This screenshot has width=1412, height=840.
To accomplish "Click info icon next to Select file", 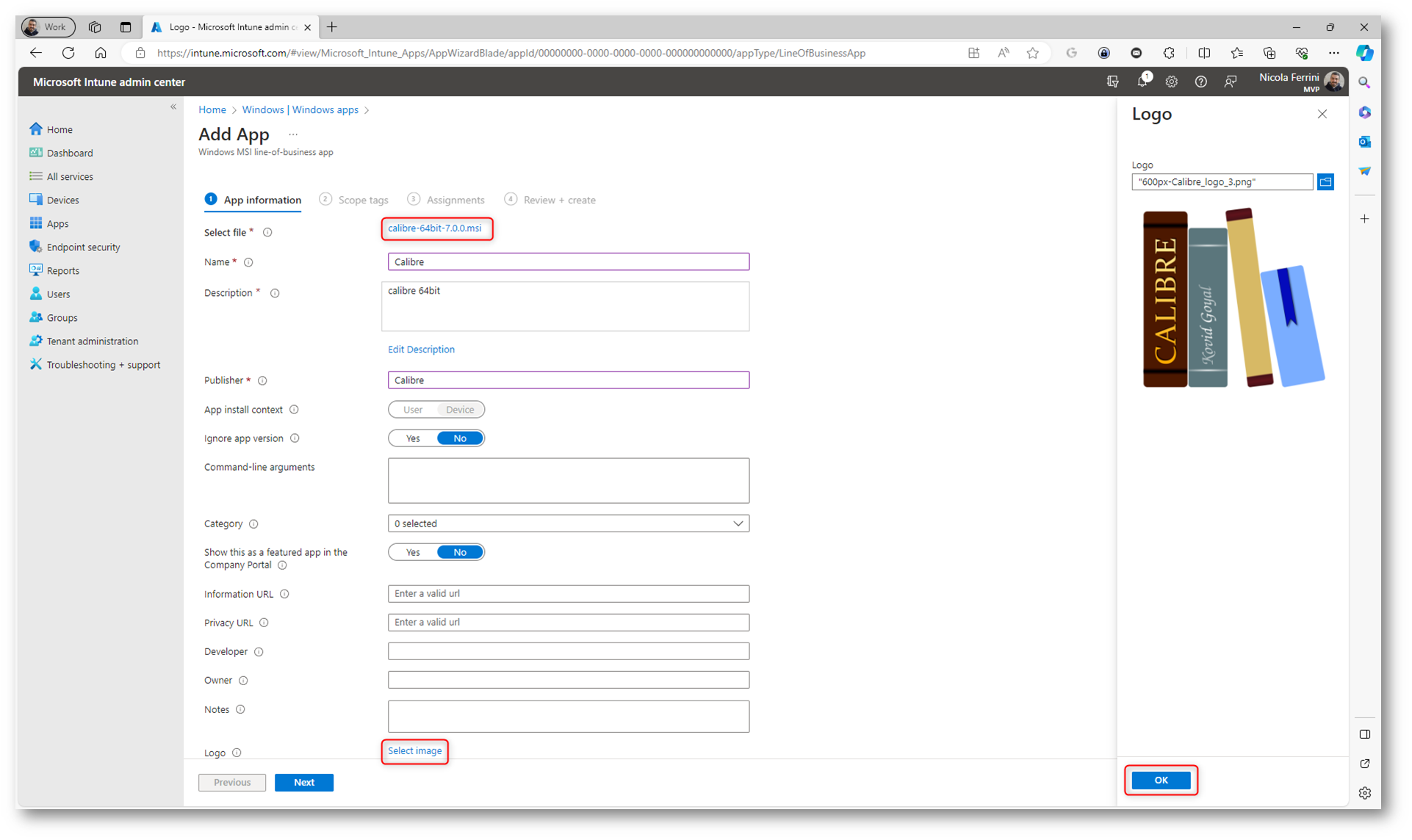I will click(x=267, y=232).
